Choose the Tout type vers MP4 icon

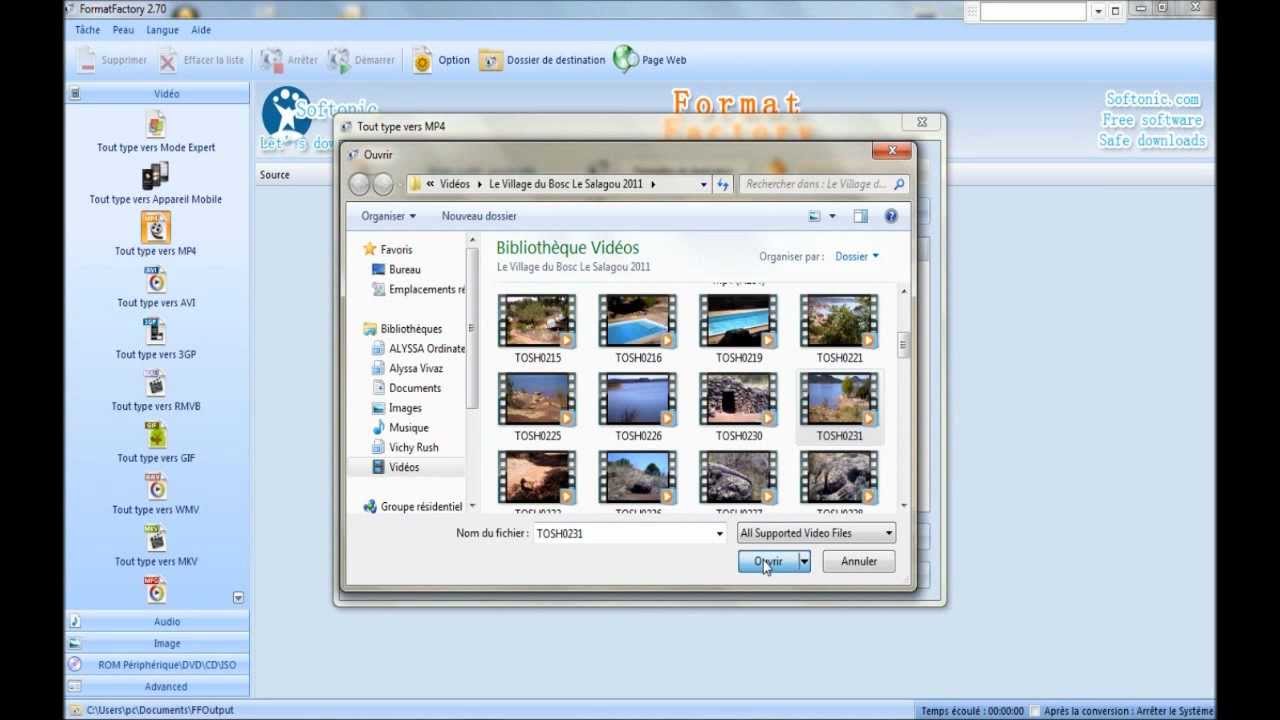tap(155, 228)
